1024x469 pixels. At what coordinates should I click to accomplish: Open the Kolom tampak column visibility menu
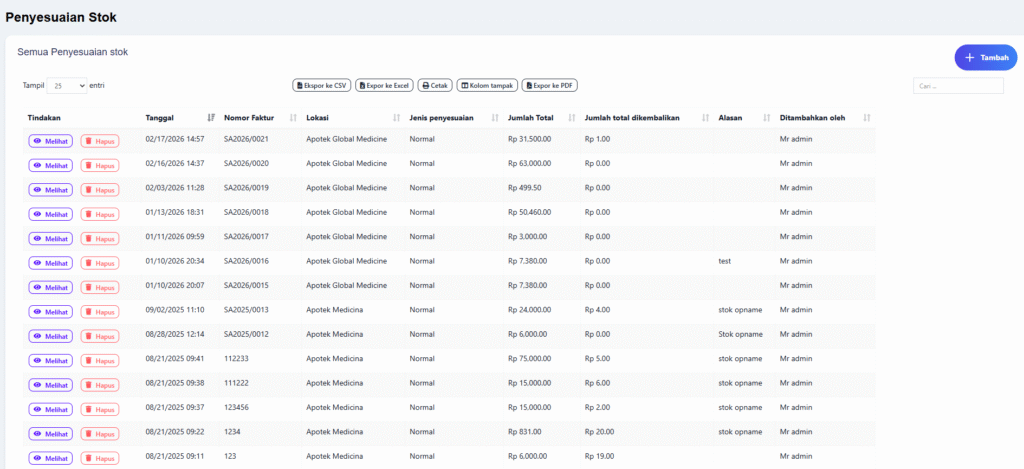487,86
